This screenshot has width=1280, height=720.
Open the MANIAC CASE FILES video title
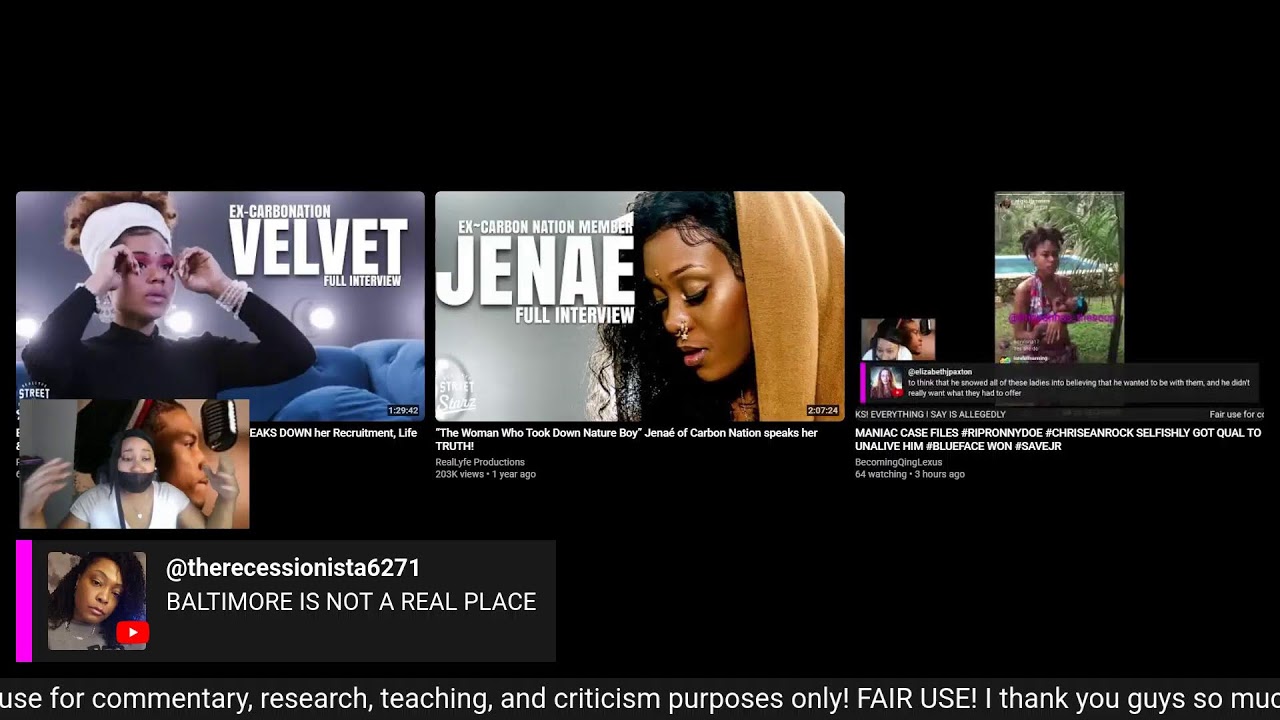[x=1058, y=439]
